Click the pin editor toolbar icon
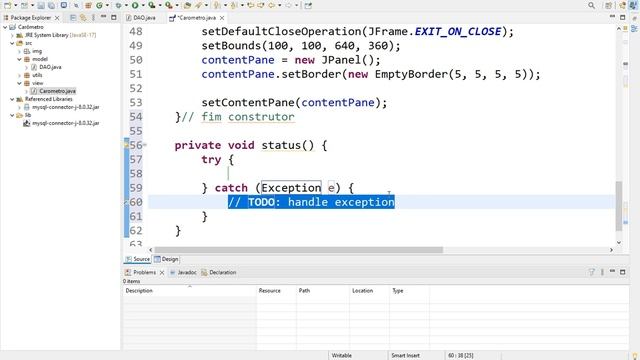This screenshot has width=640, height=360. coord(308,5)
